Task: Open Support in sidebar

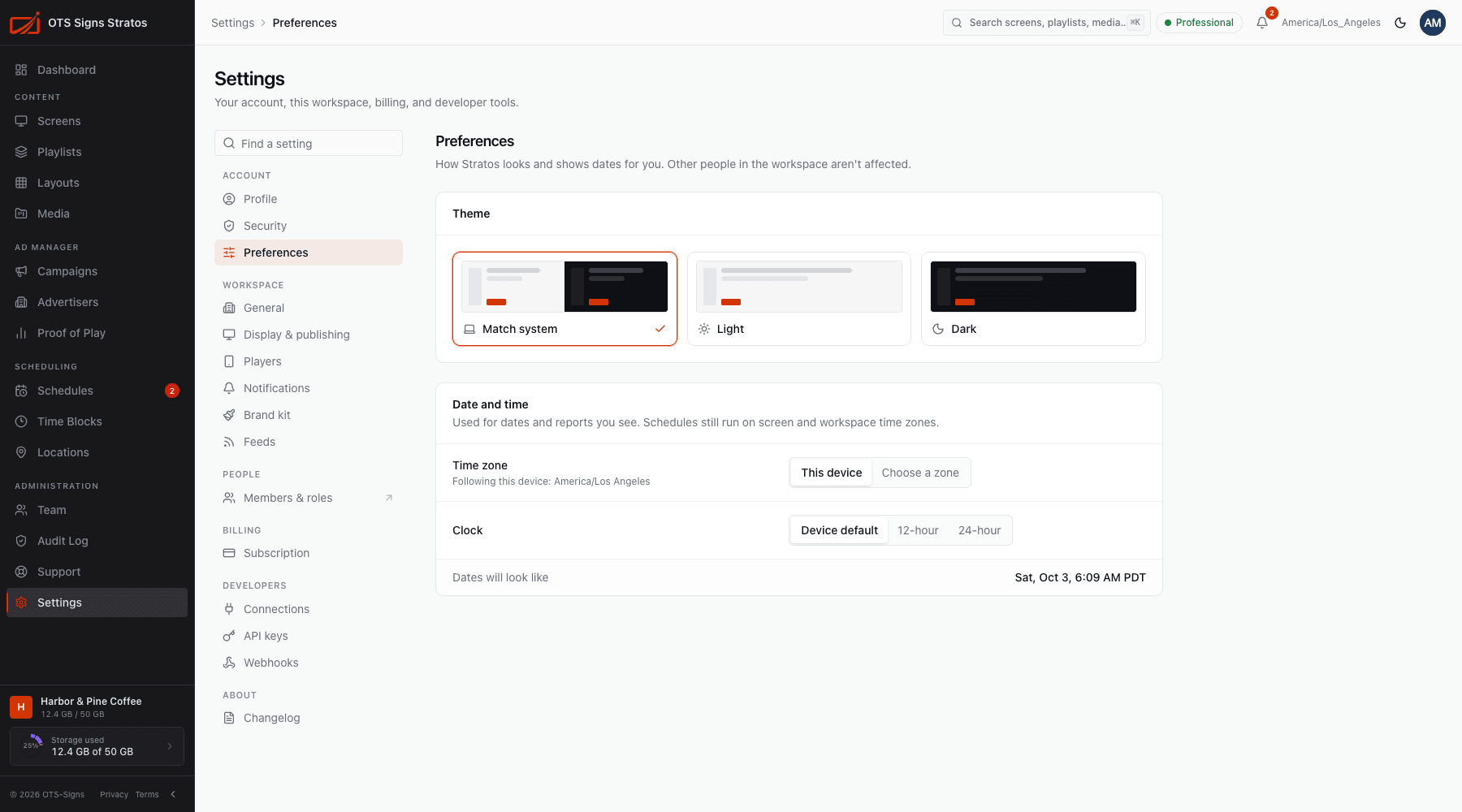Action: (97, 572)
